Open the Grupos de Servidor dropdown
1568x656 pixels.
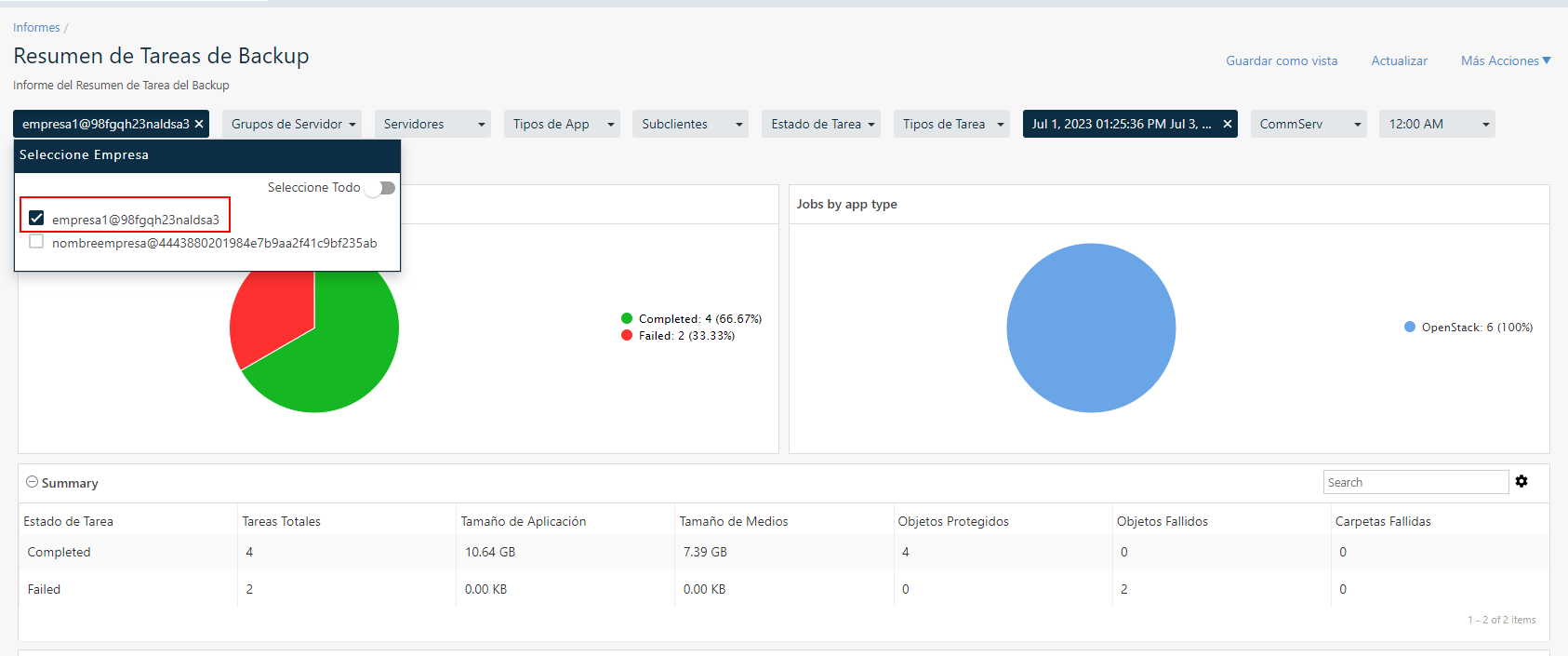coord(292,124)
